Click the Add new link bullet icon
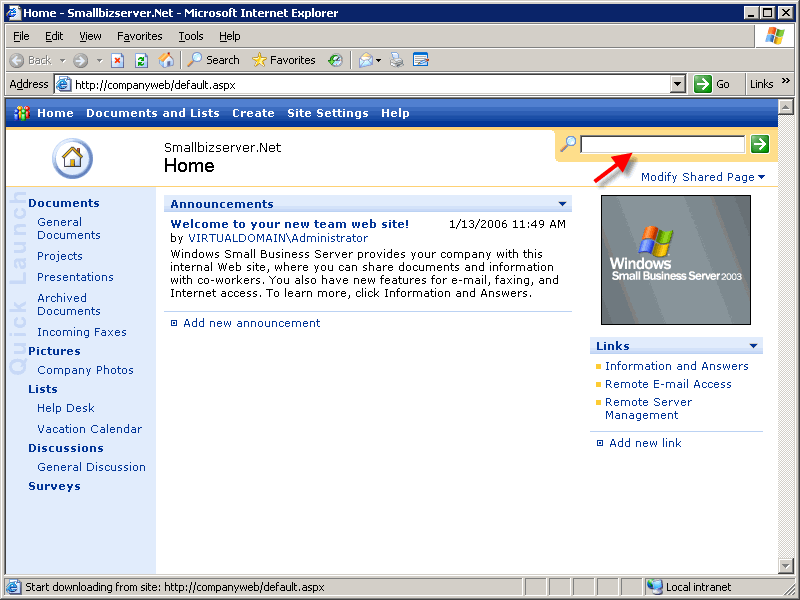 pyautogui.click(x=600, y=443)
